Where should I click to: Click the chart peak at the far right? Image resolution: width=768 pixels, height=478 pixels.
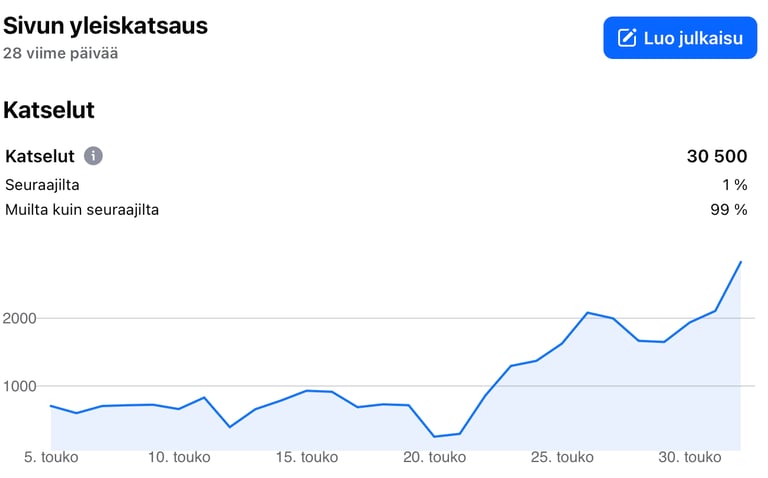(740, 262)
